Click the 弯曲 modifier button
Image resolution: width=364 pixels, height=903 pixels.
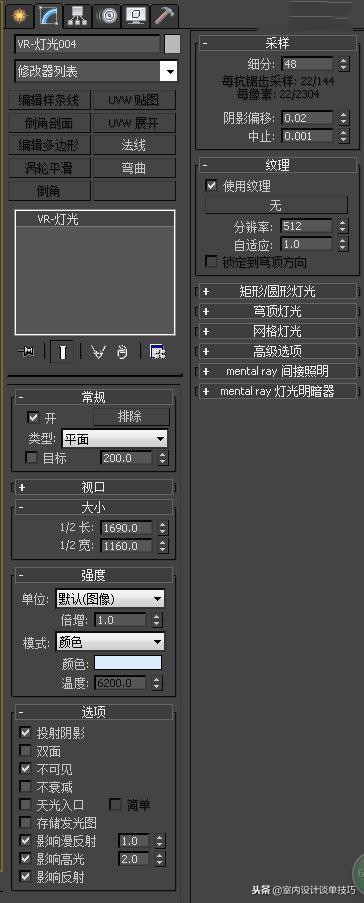(x=134, y=168)
